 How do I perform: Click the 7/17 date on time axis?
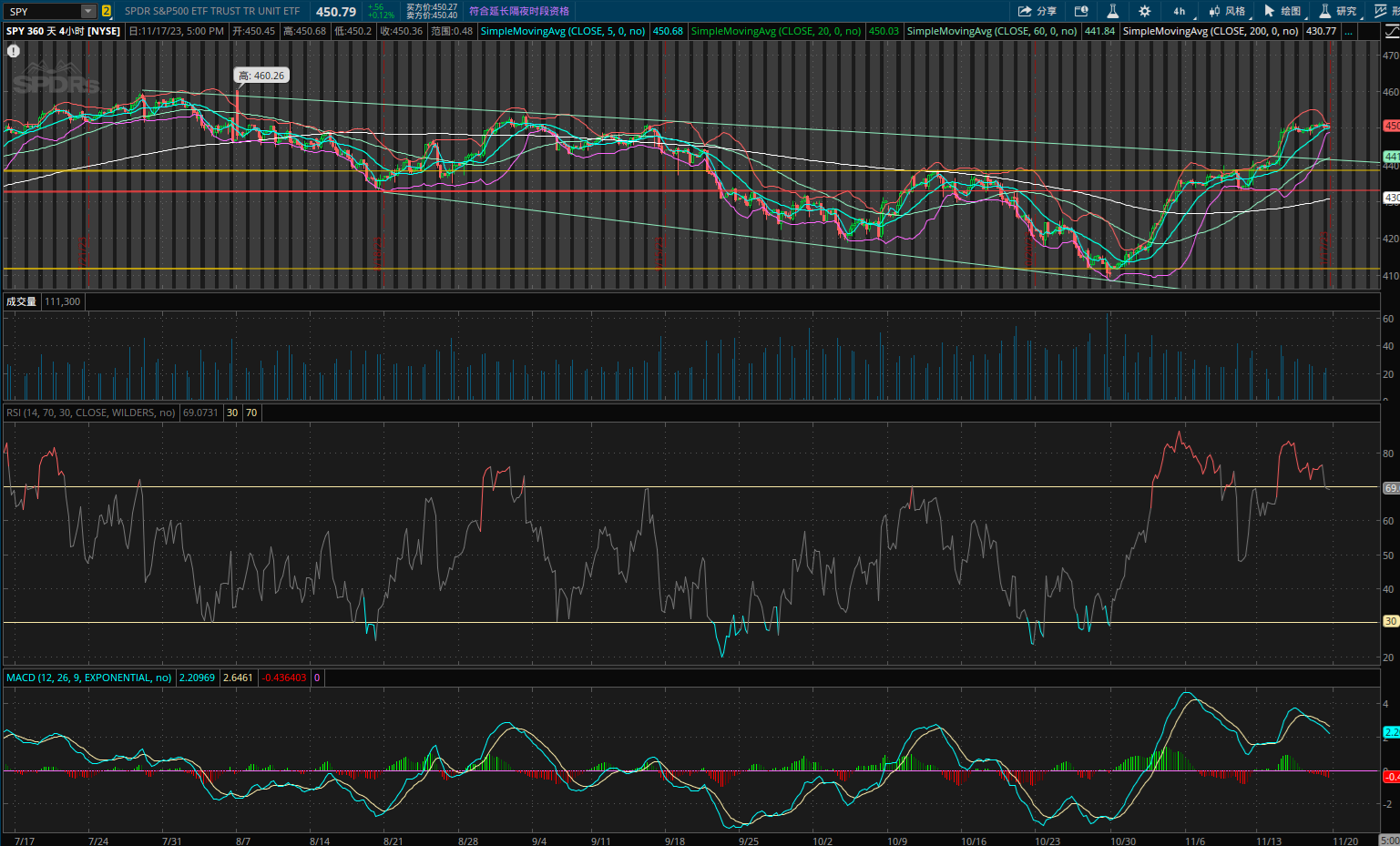click(x=25, y=841)
